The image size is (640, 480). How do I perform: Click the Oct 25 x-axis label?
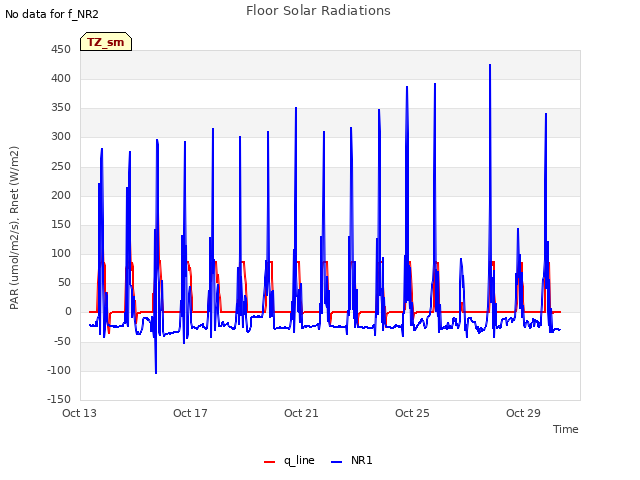click(412, 413)
